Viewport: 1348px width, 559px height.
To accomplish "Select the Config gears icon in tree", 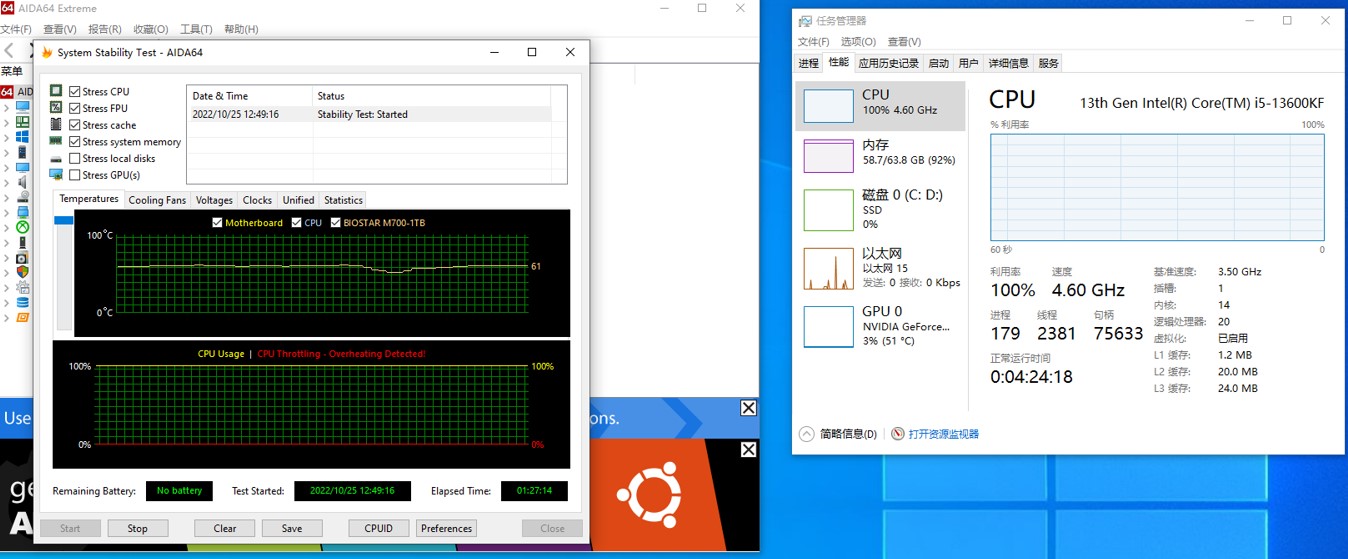I will coord(22,287).
